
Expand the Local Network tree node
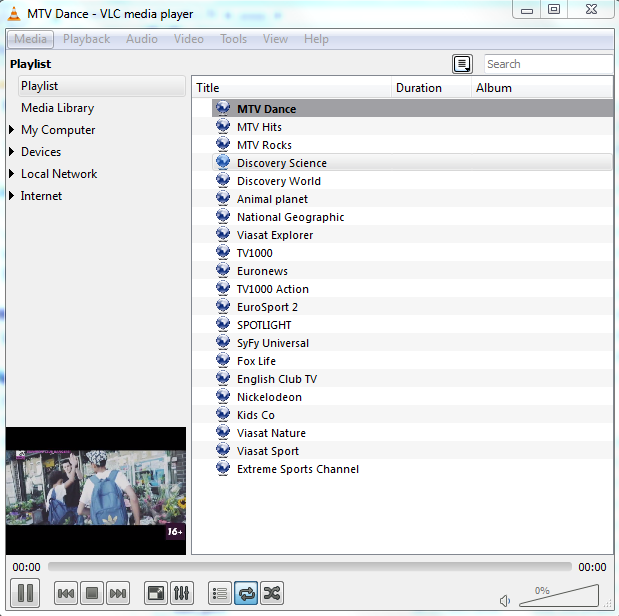[11, 174]
